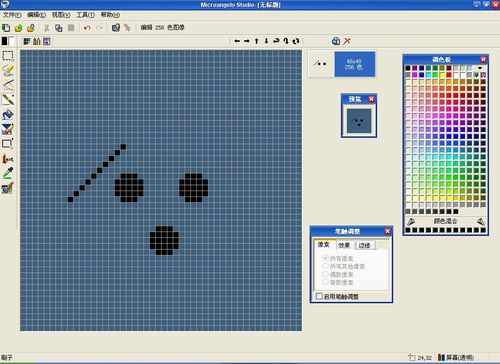Viewport: 500px width, 364px height.
Task: Select the 所有其他像素 radio button
Action: coord(325,266)
